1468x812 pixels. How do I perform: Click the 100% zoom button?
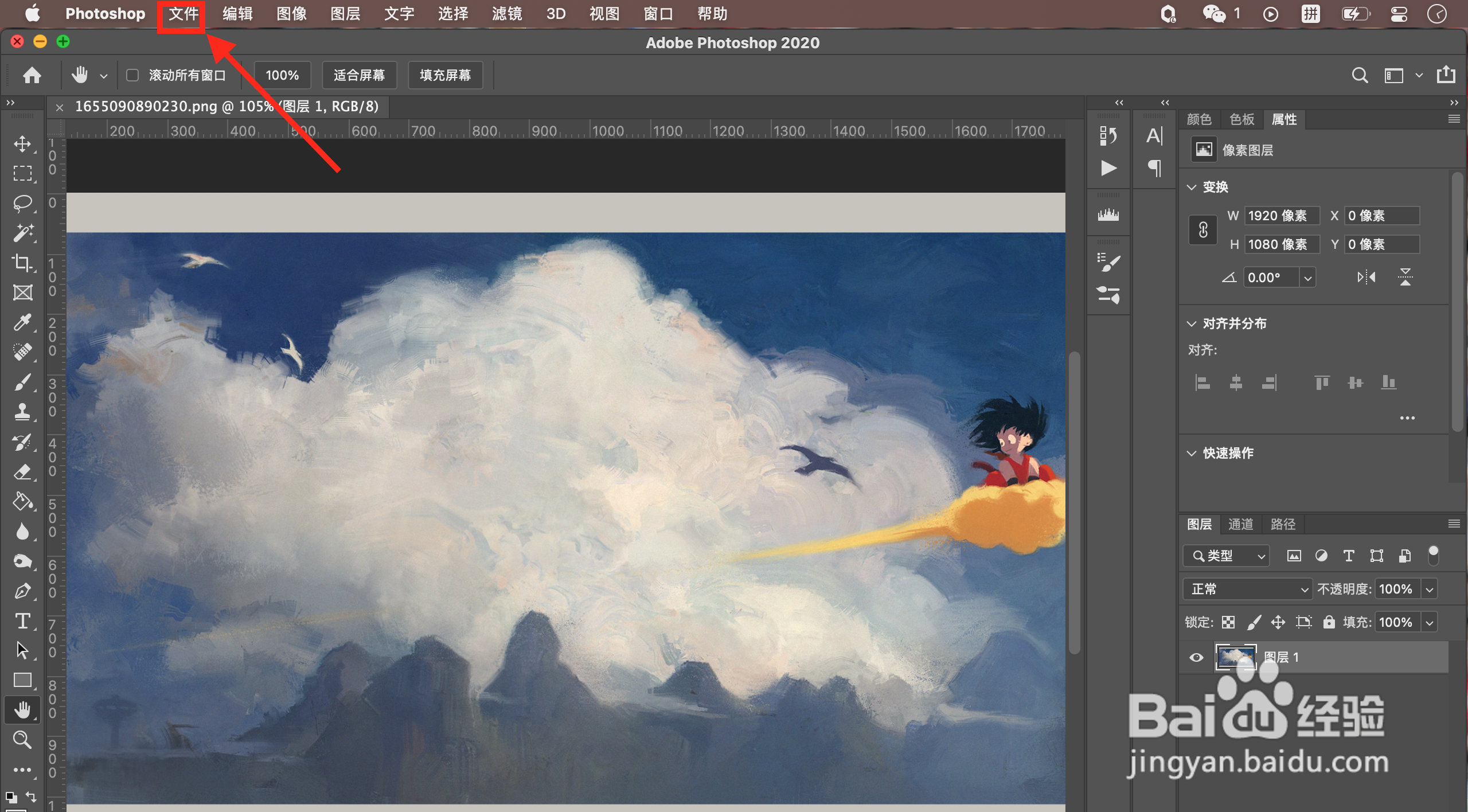coord(282,75)
